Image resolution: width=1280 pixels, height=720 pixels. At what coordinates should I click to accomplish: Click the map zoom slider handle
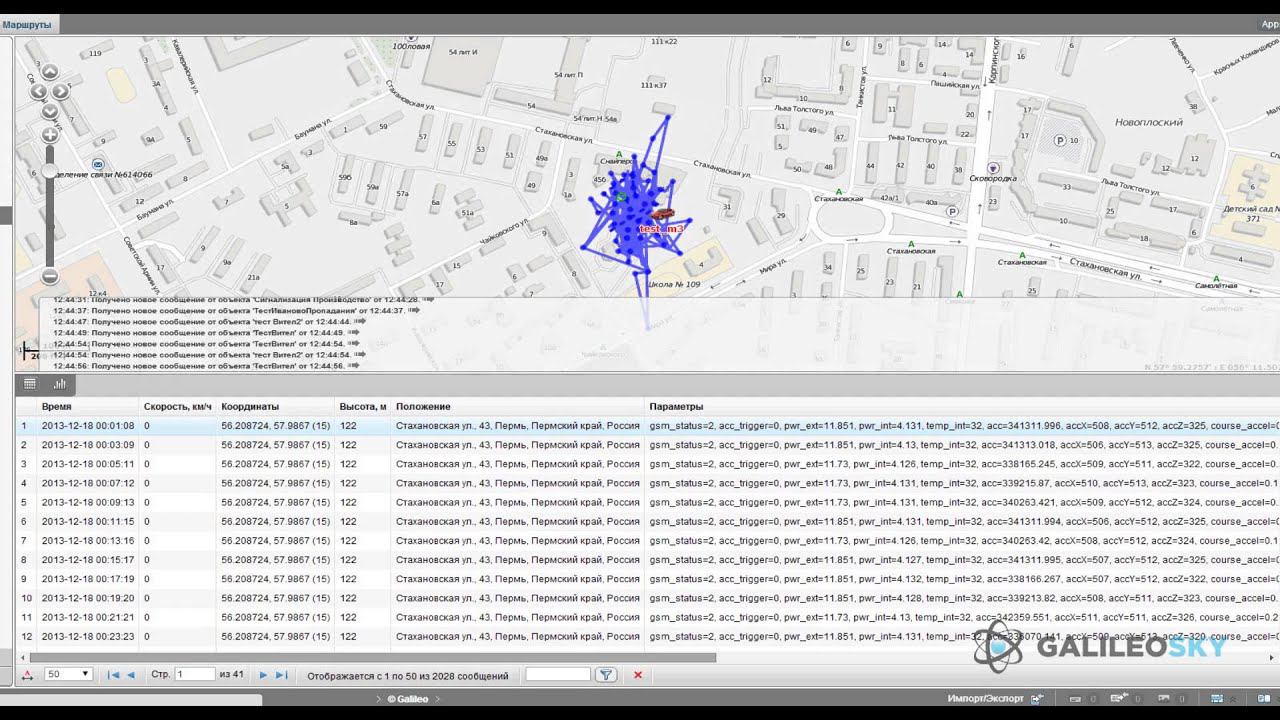[49, 172]
